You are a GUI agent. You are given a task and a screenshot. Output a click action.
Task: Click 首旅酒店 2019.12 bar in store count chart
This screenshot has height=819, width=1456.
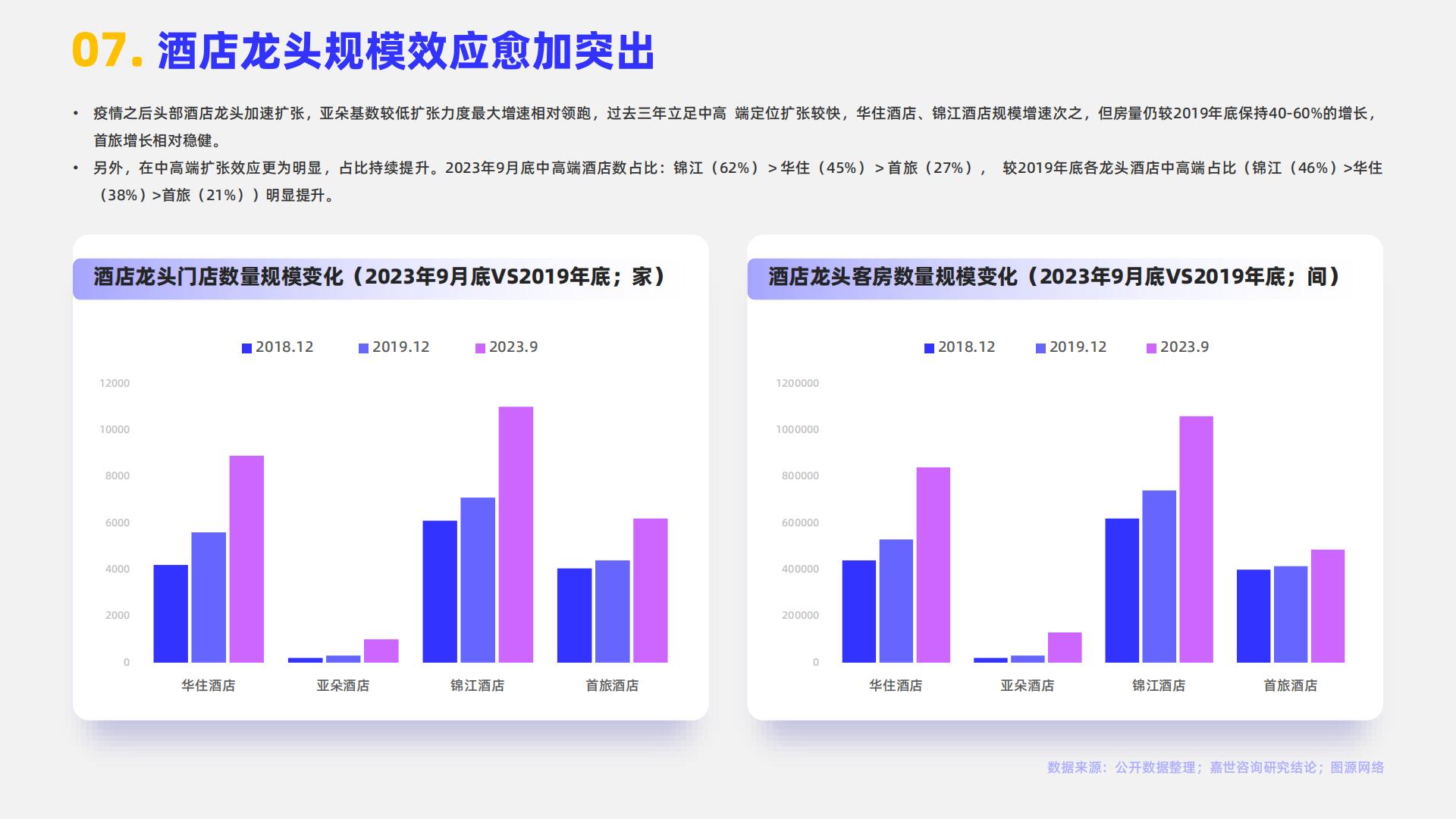(612, 611)
